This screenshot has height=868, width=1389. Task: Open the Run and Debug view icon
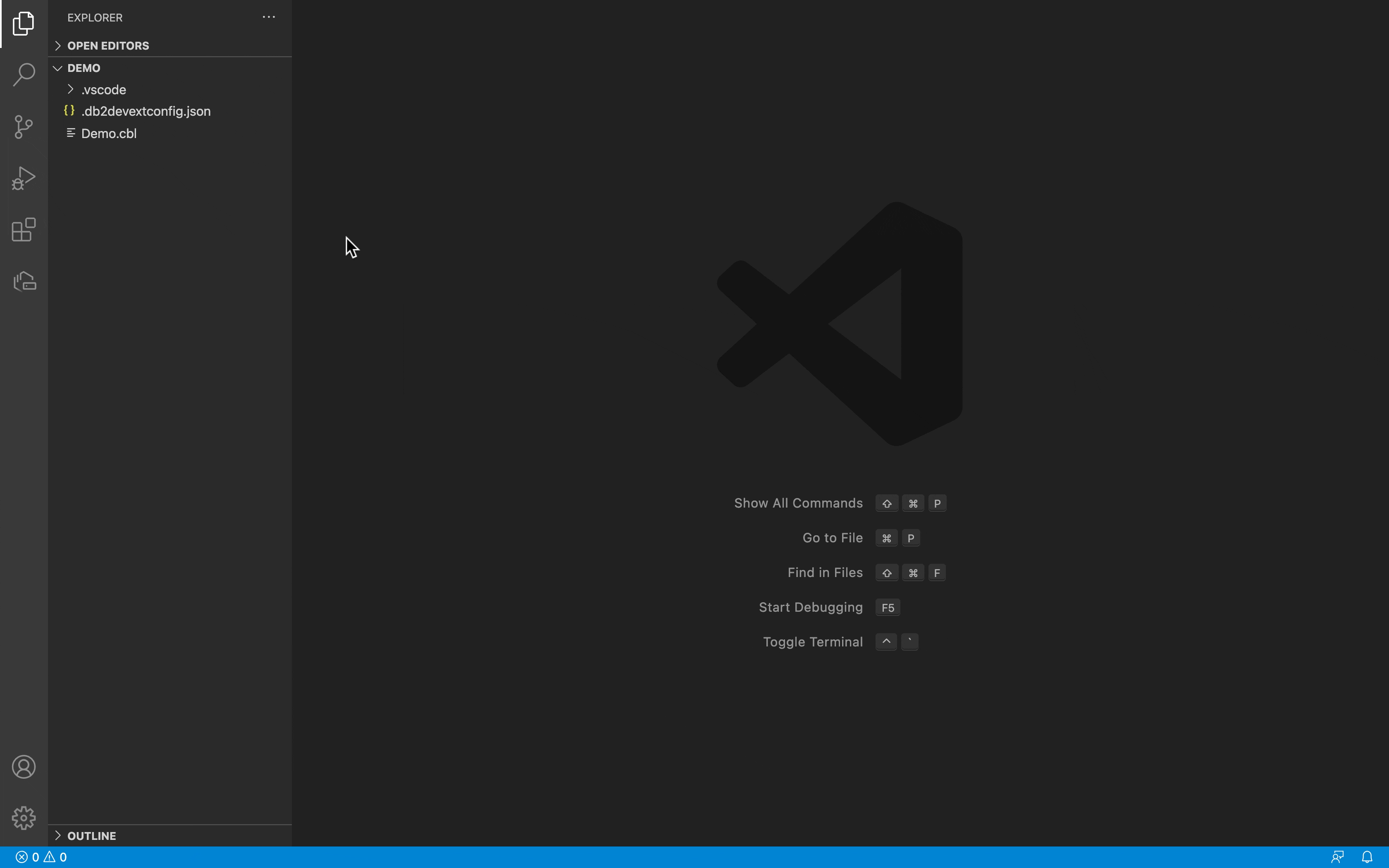point(24,178)
